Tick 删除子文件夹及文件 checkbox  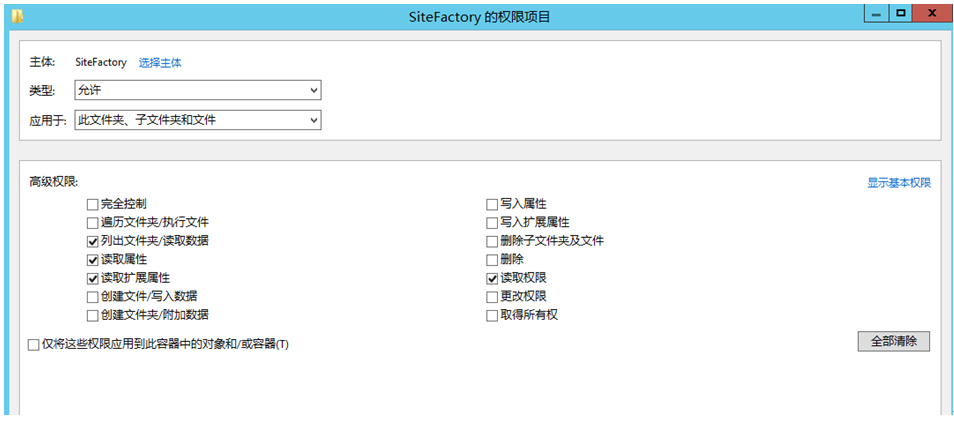point(492,241)
